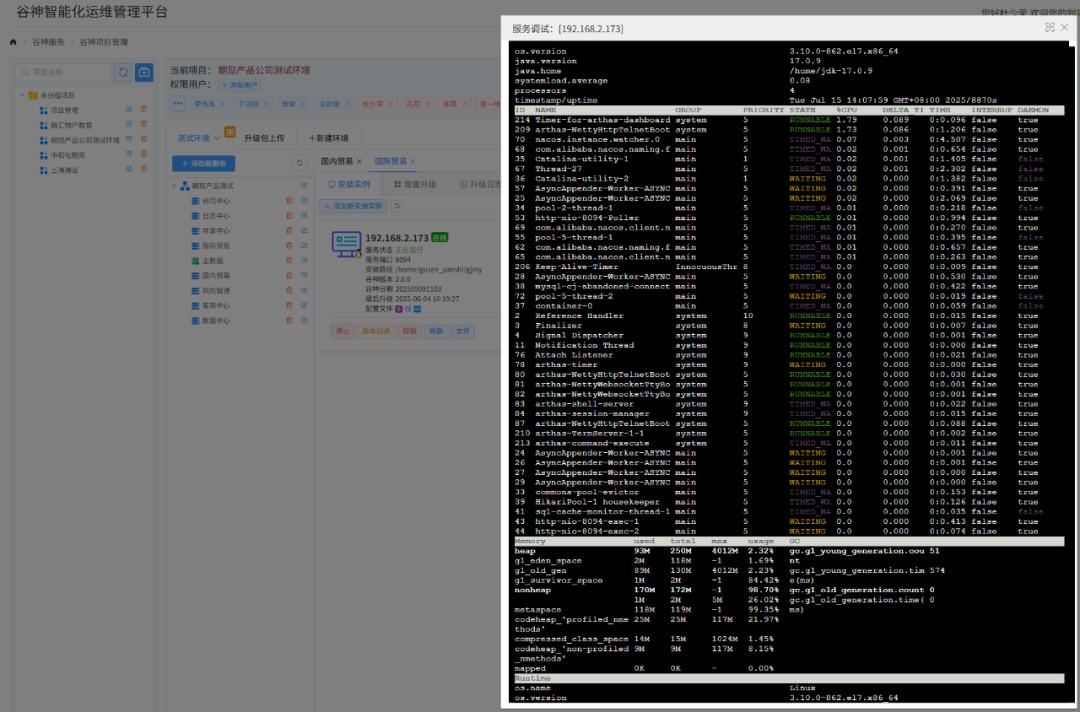Click the blue folder button next to refresh
Viewport: 1080px width, 712px height.
(x=144, y=72)
